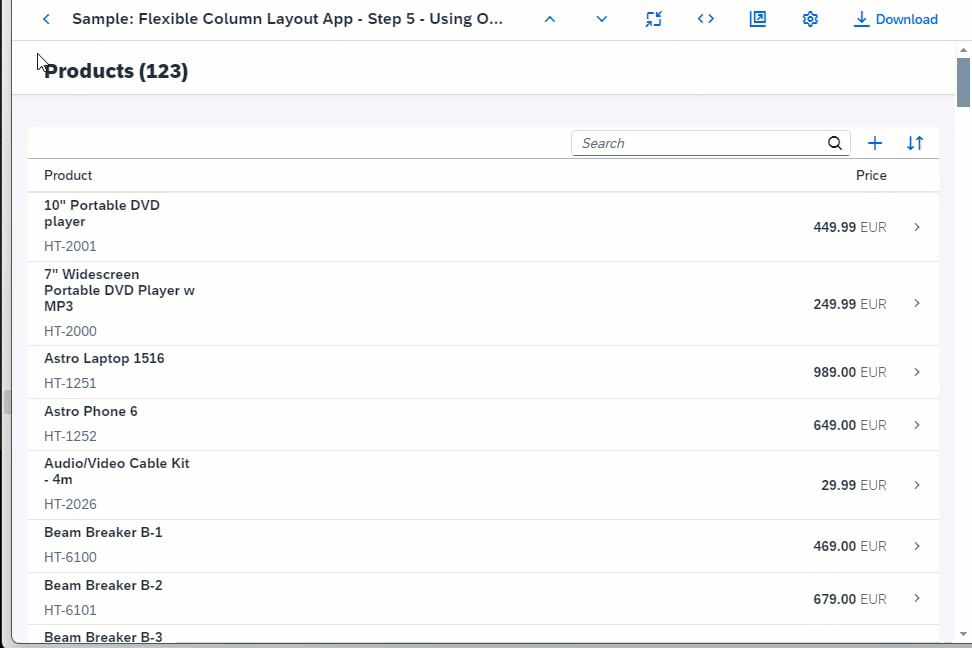The width and height of the screenshot is (972, 648).
Task: Click the sample title in header
Action: (288, 19)
